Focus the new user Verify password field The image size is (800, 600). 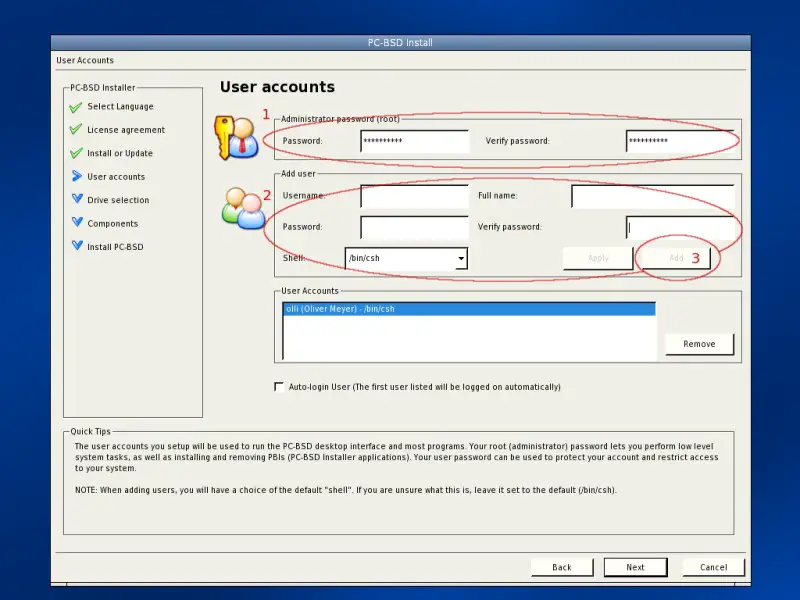tap(680, 228)
